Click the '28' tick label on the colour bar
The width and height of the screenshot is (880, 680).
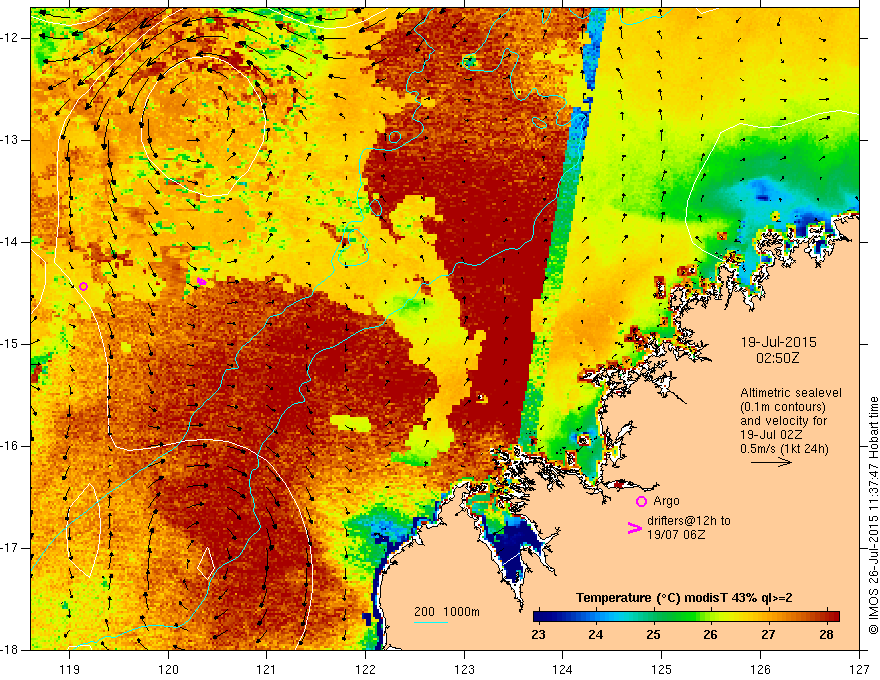point(826,635)
